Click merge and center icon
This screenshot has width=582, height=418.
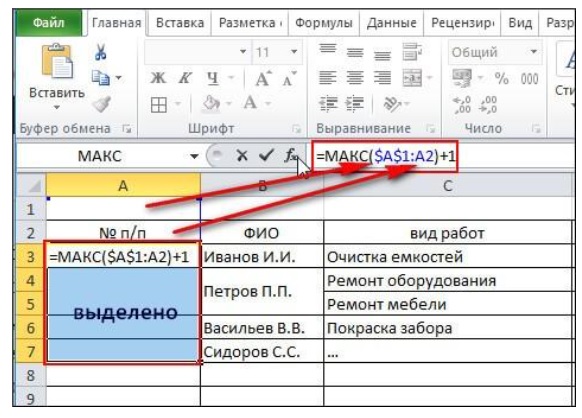pyautogui.click(x=412, y=78)
